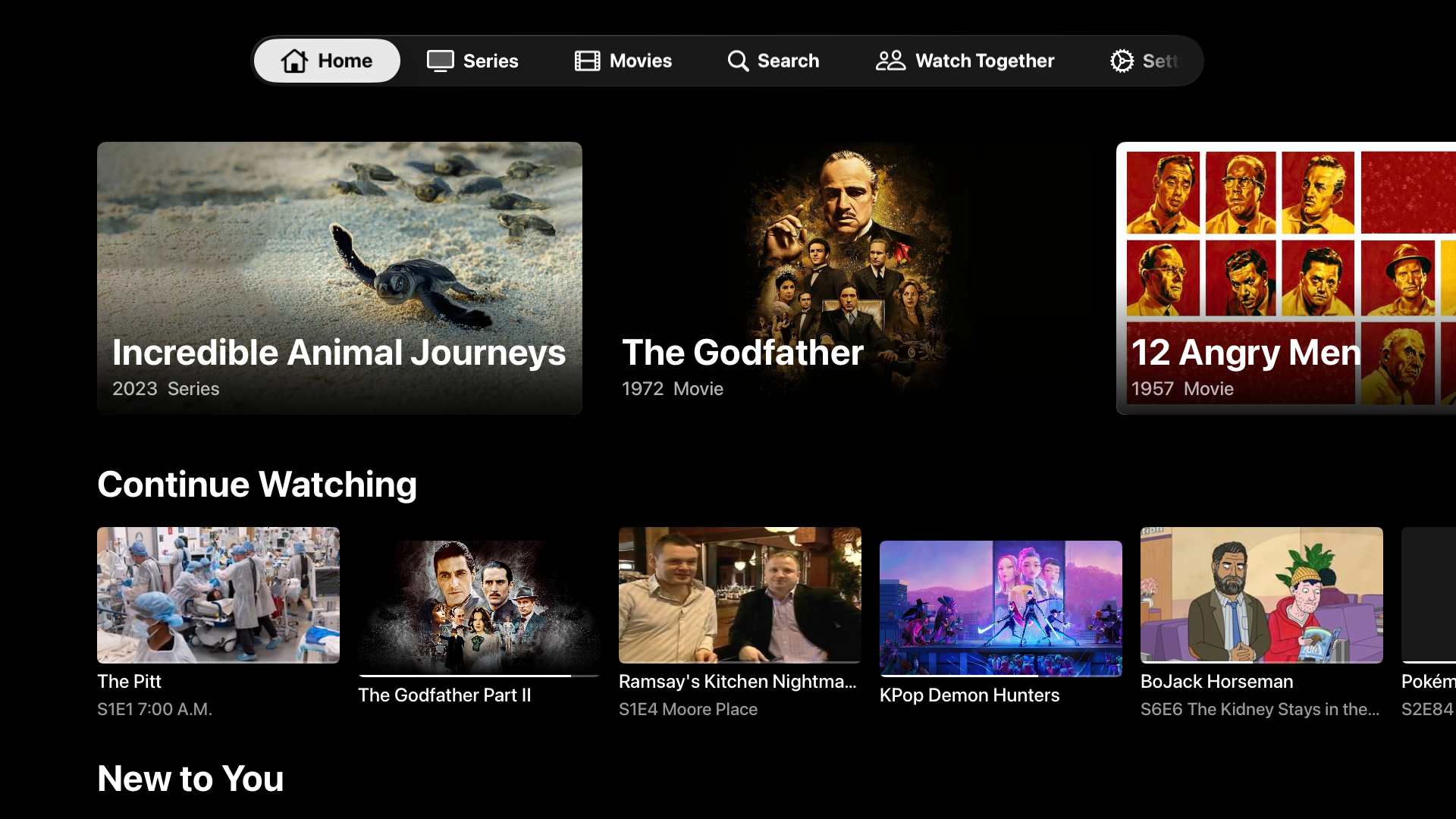Click 'S1E4 Moore Place' episode text
The height and width of the screenshot is (819, 1456).
[x=688, y=710]
